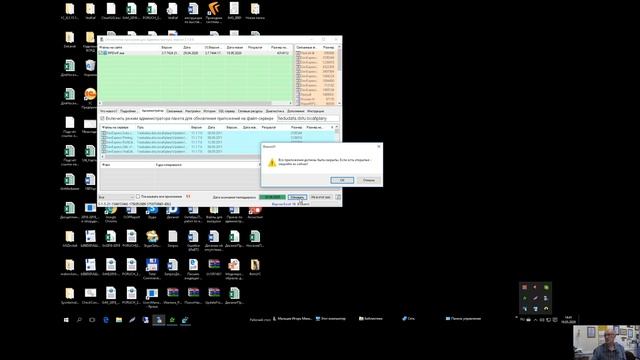Open taskbar Search magnifier
This screenshot has height=360, width=640.
click(x=79, y=320)
